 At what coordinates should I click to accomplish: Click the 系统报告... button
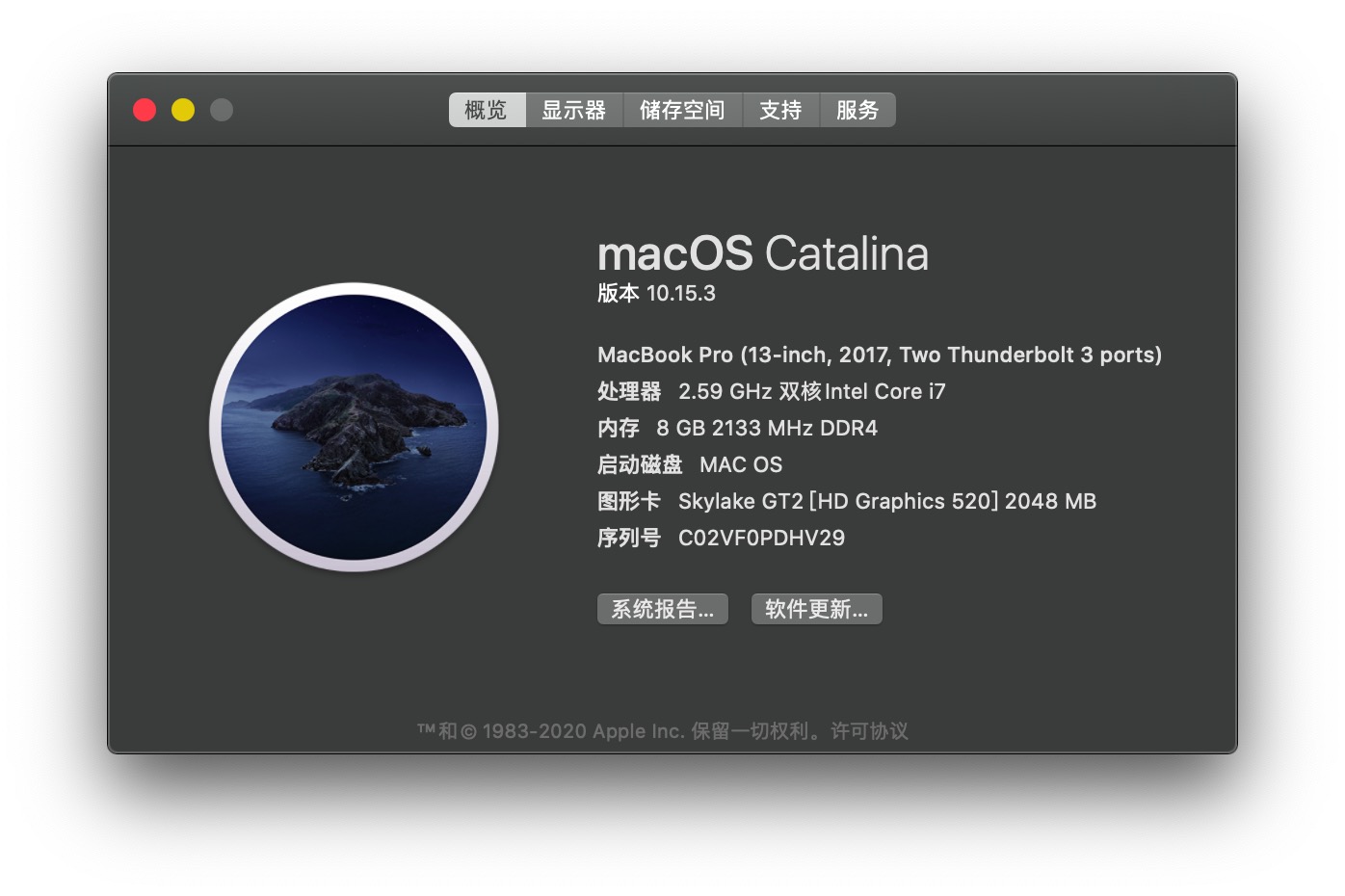click(x=662, y=609)
